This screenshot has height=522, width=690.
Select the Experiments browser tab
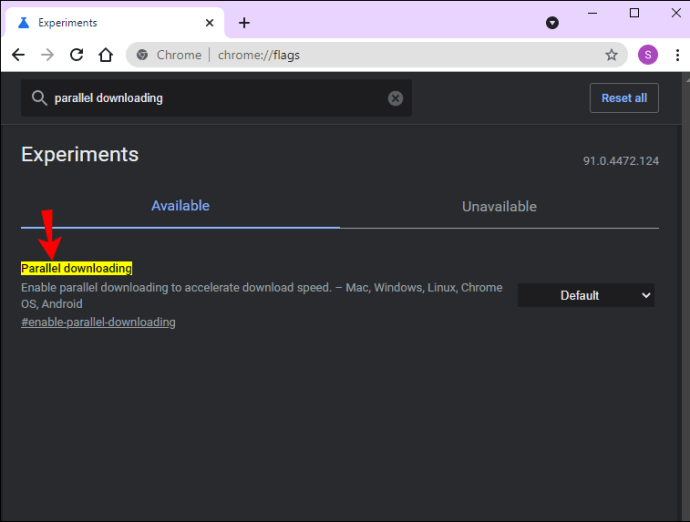(x=114, y=23)
